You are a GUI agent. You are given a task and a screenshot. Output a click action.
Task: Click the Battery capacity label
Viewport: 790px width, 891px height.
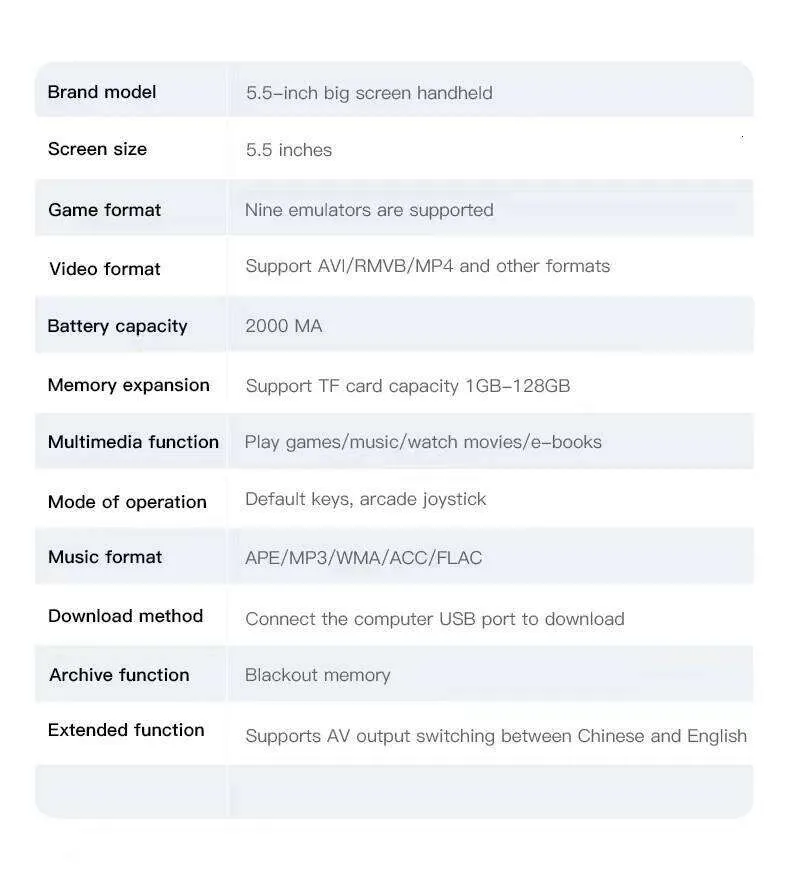pyautogui.click(x=117, y=326)
